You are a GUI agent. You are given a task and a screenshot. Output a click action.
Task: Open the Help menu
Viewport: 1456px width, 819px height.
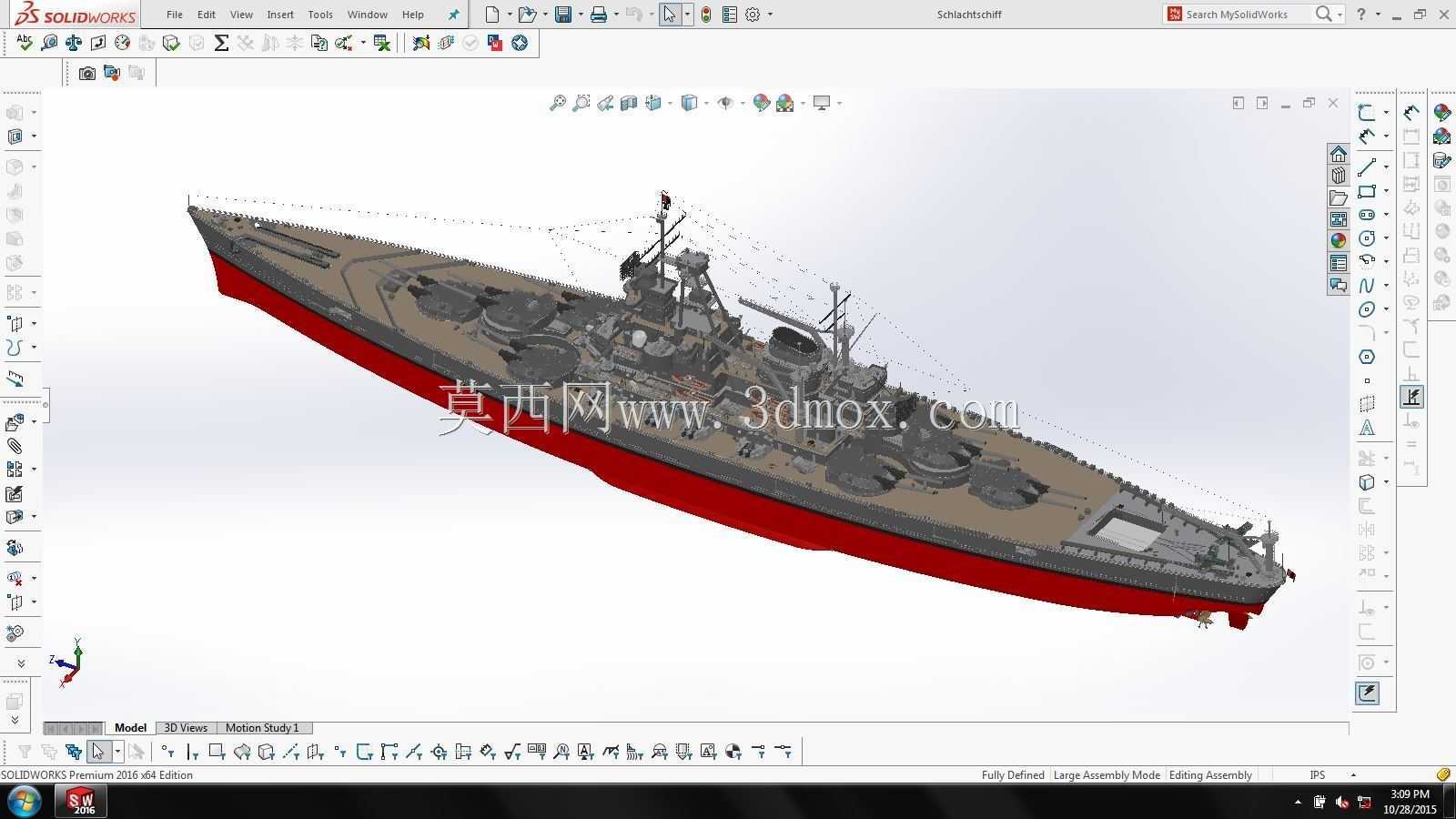coord(413,15)
